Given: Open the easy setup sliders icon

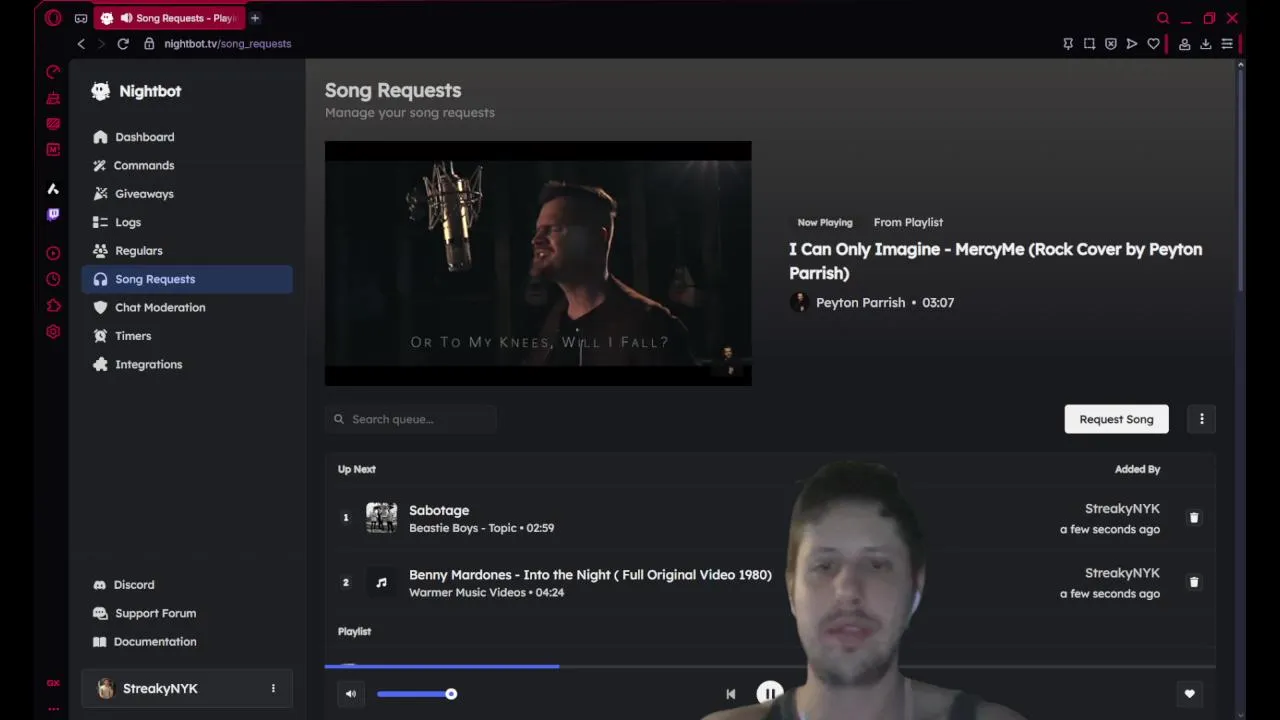Looking at the screenshot, I should 1227,44.
